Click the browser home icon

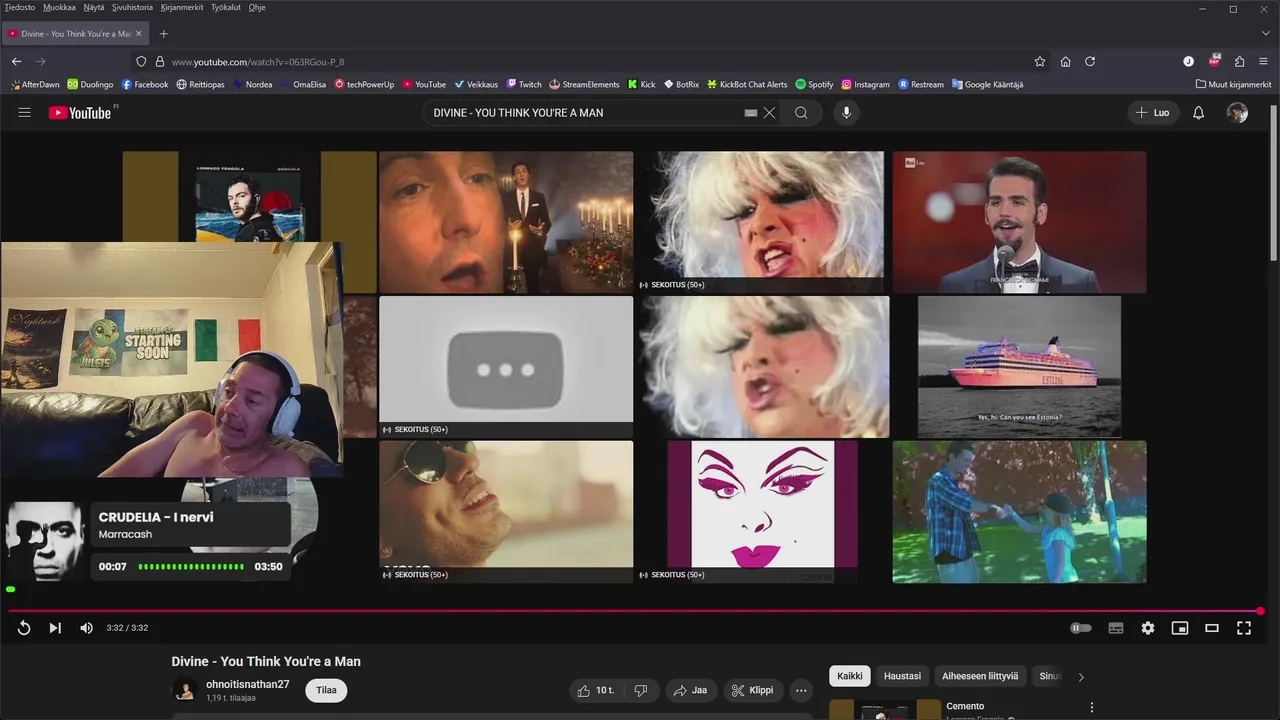coord(1065,61)
